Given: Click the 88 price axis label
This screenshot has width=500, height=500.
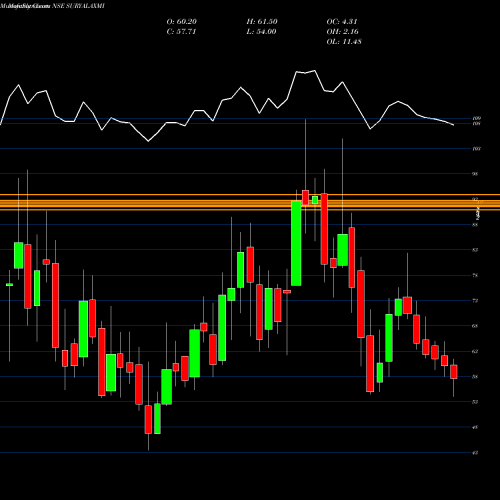Looking at the screenshot, I should point(476,225).
